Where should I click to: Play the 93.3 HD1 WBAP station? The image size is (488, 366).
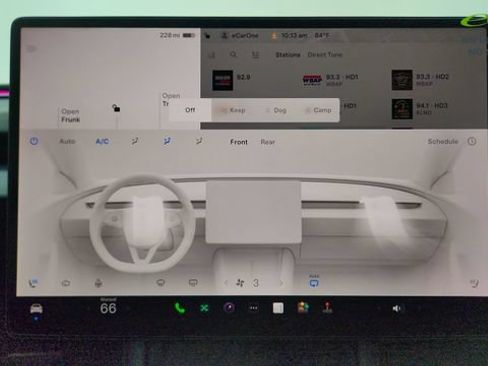pos(331,80)
